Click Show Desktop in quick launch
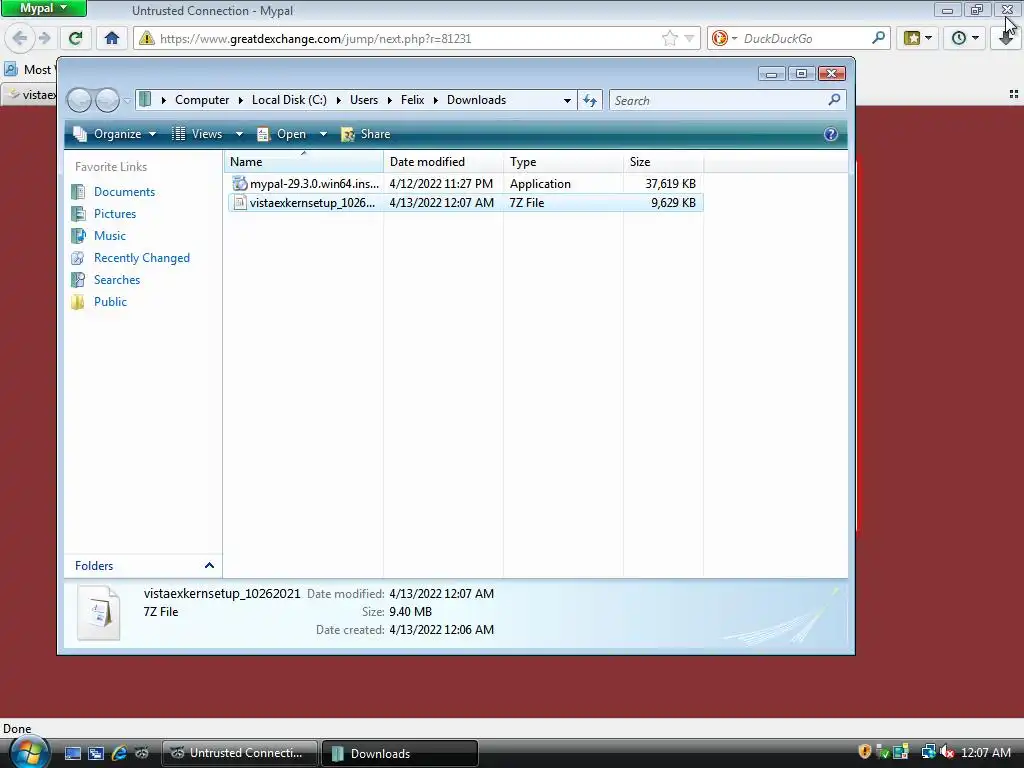The height and width of the screenshot is (768, 1024). [72, 753]
